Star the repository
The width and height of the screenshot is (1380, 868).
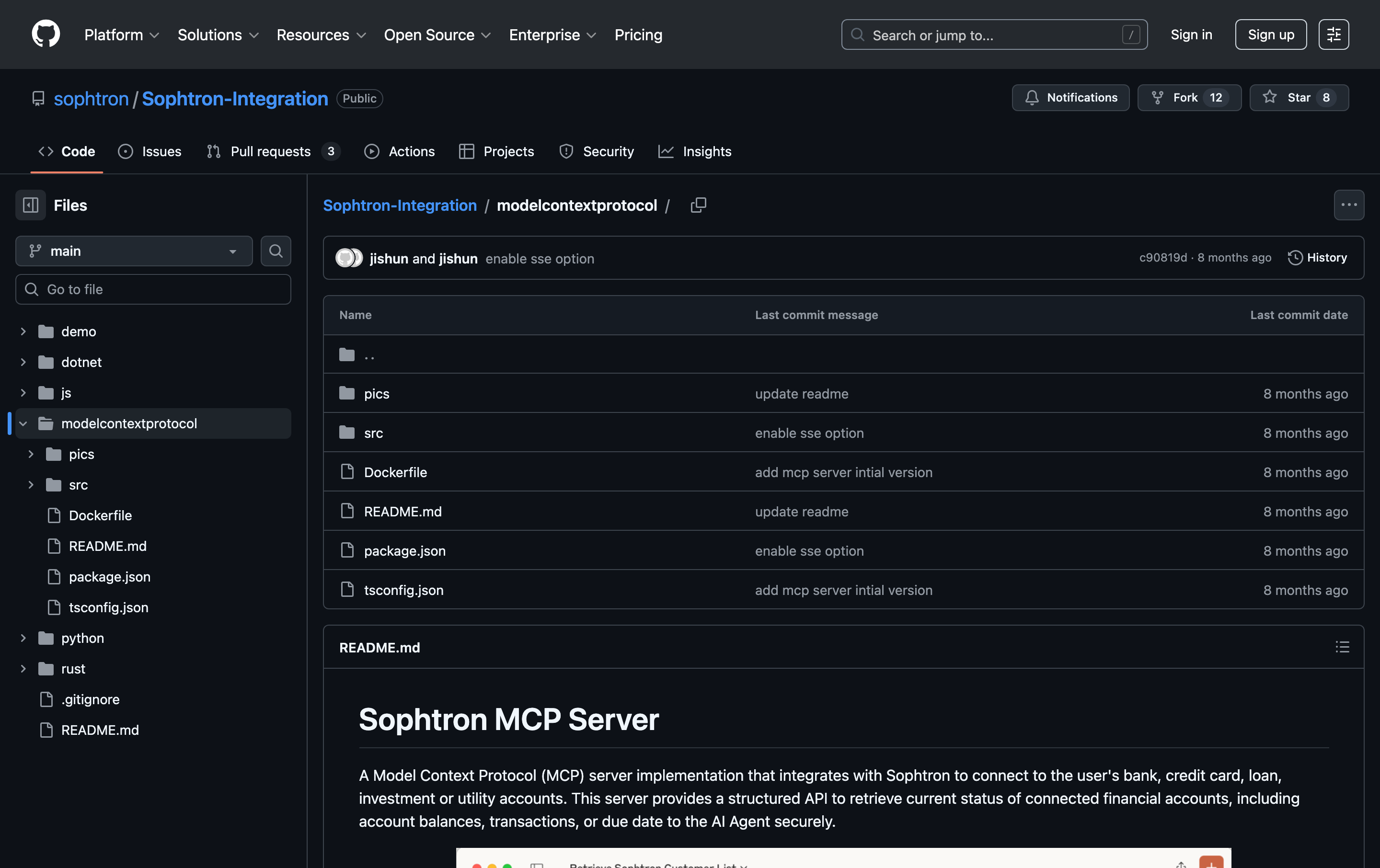[x=1298, y=97]
